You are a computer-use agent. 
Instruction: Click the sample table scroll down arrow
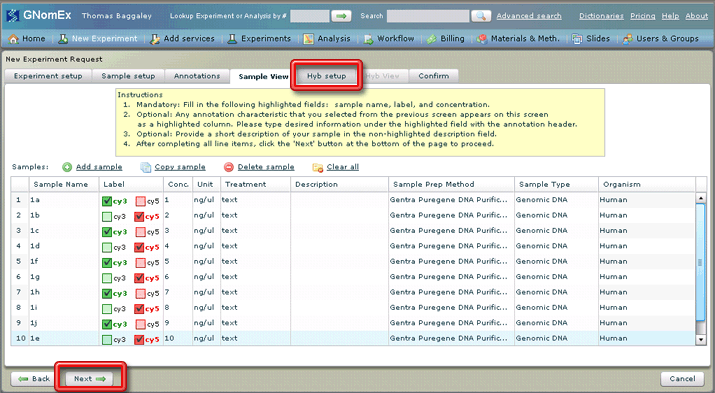coord(701,340)
